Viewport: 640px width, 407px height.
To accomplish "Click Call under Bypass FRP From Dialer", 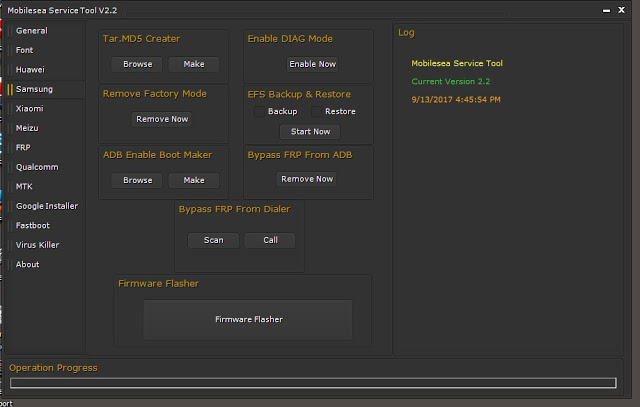I will (x=270, y=240).
